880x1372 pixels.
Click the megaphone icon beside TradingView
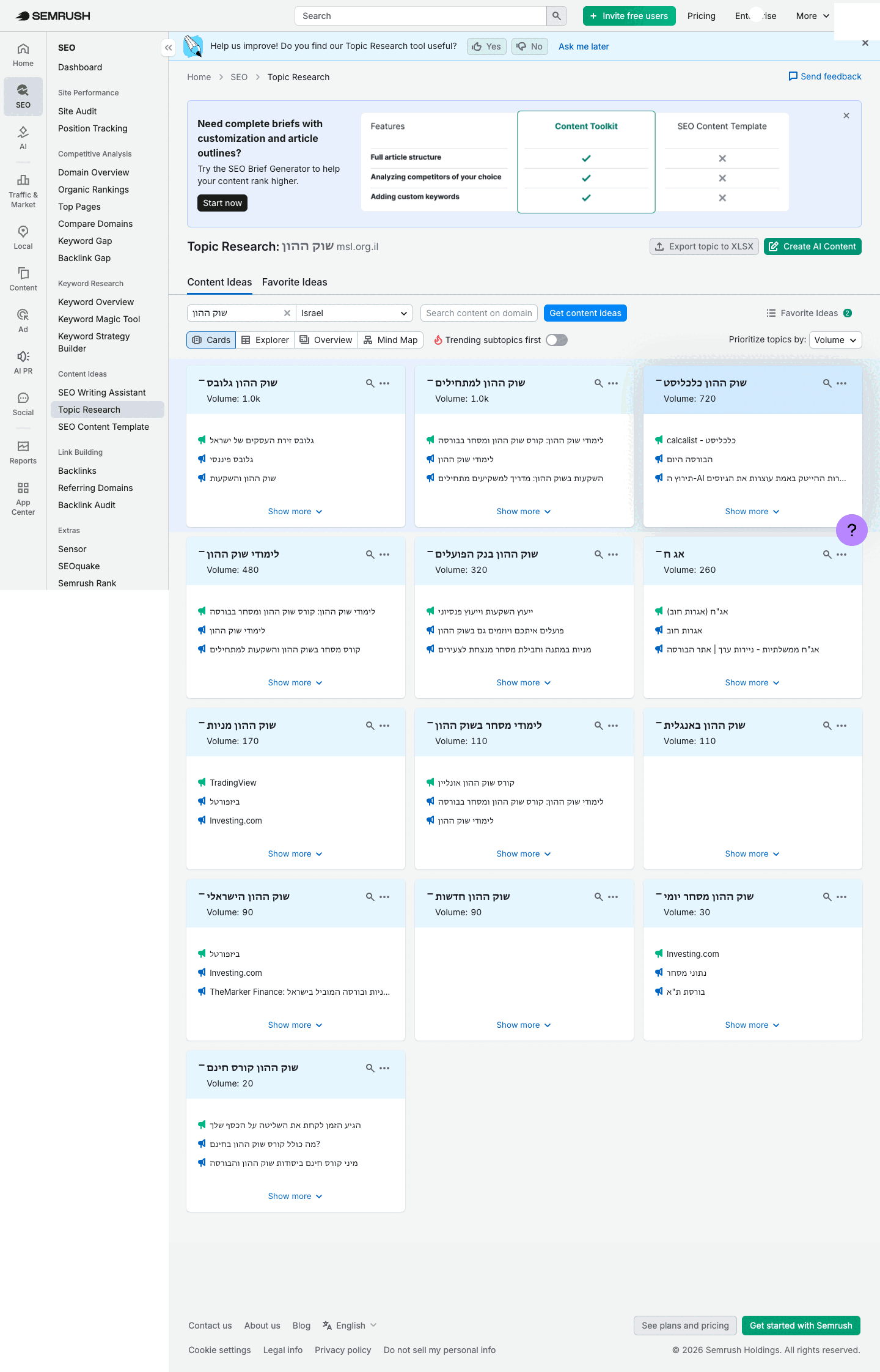point(202,783)
